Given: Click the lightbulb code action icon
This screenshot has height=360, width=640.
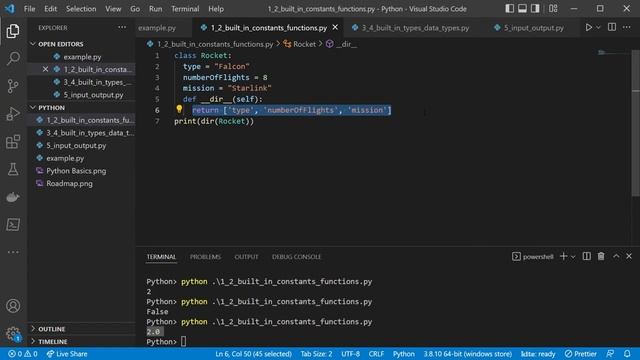Looking at the screenshot, I should tap(179, 109).
